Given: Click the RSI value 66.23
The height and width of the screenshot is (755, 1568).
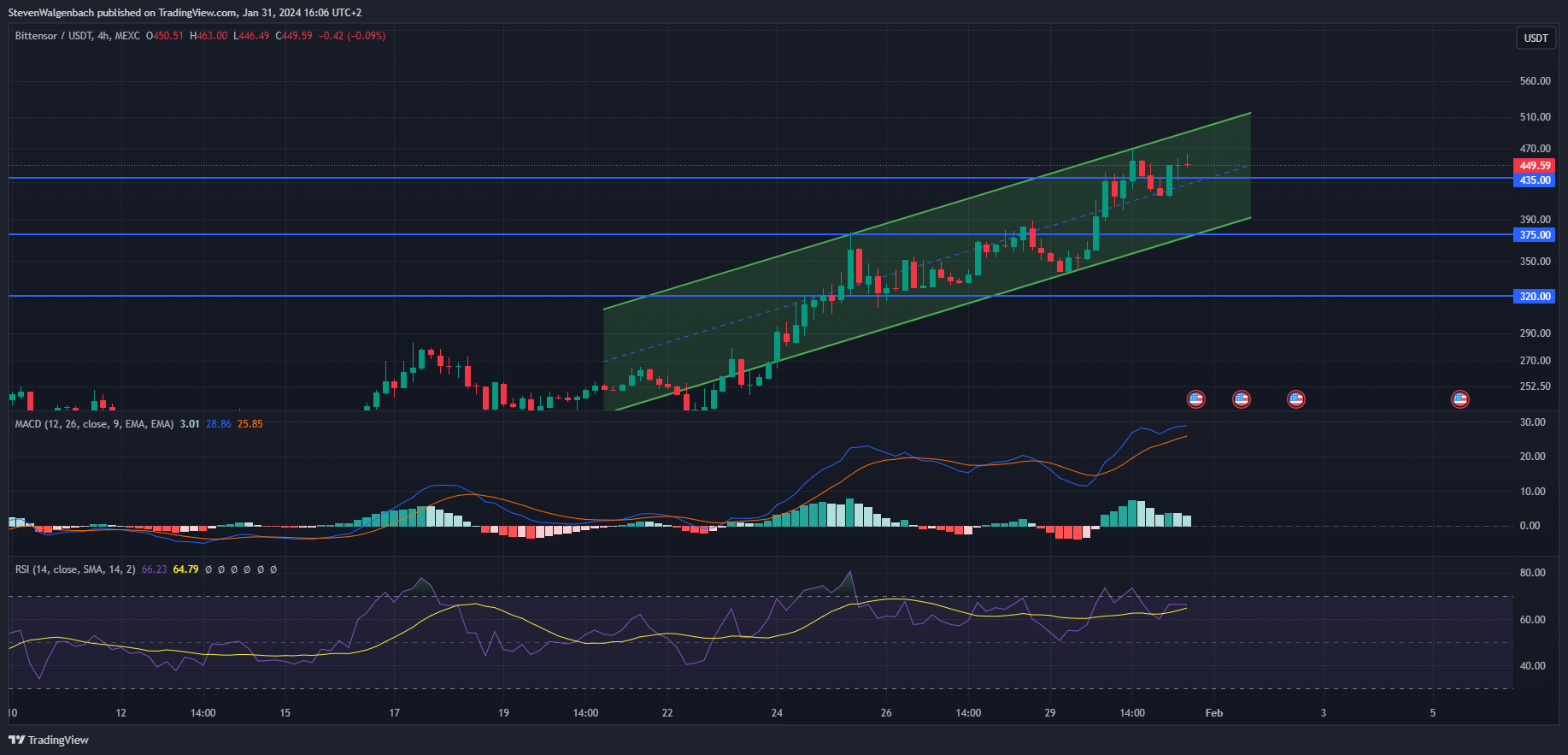Looking at the screenshot, I should [155, 569].
